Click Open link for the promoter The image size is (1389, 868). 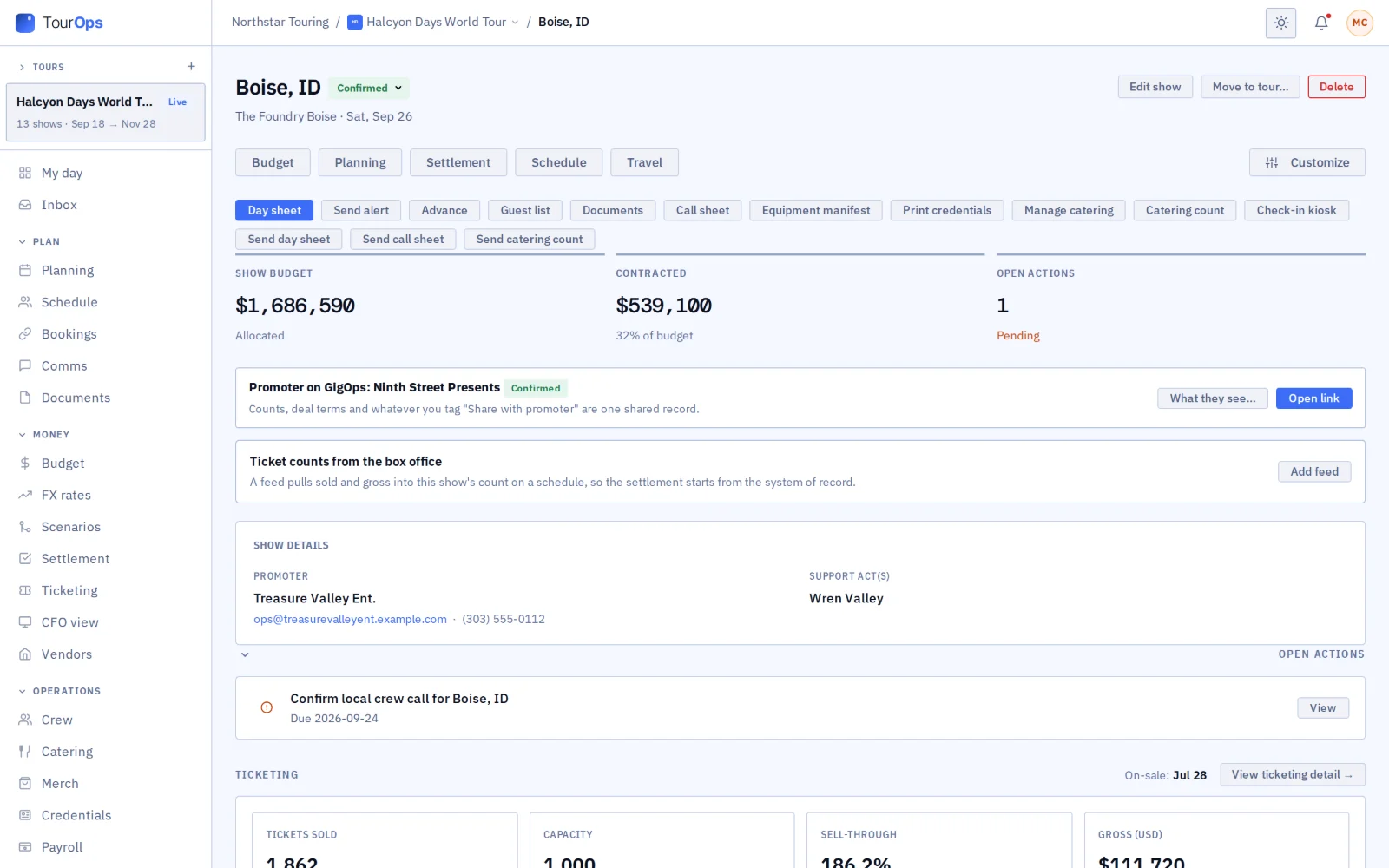1313,398
